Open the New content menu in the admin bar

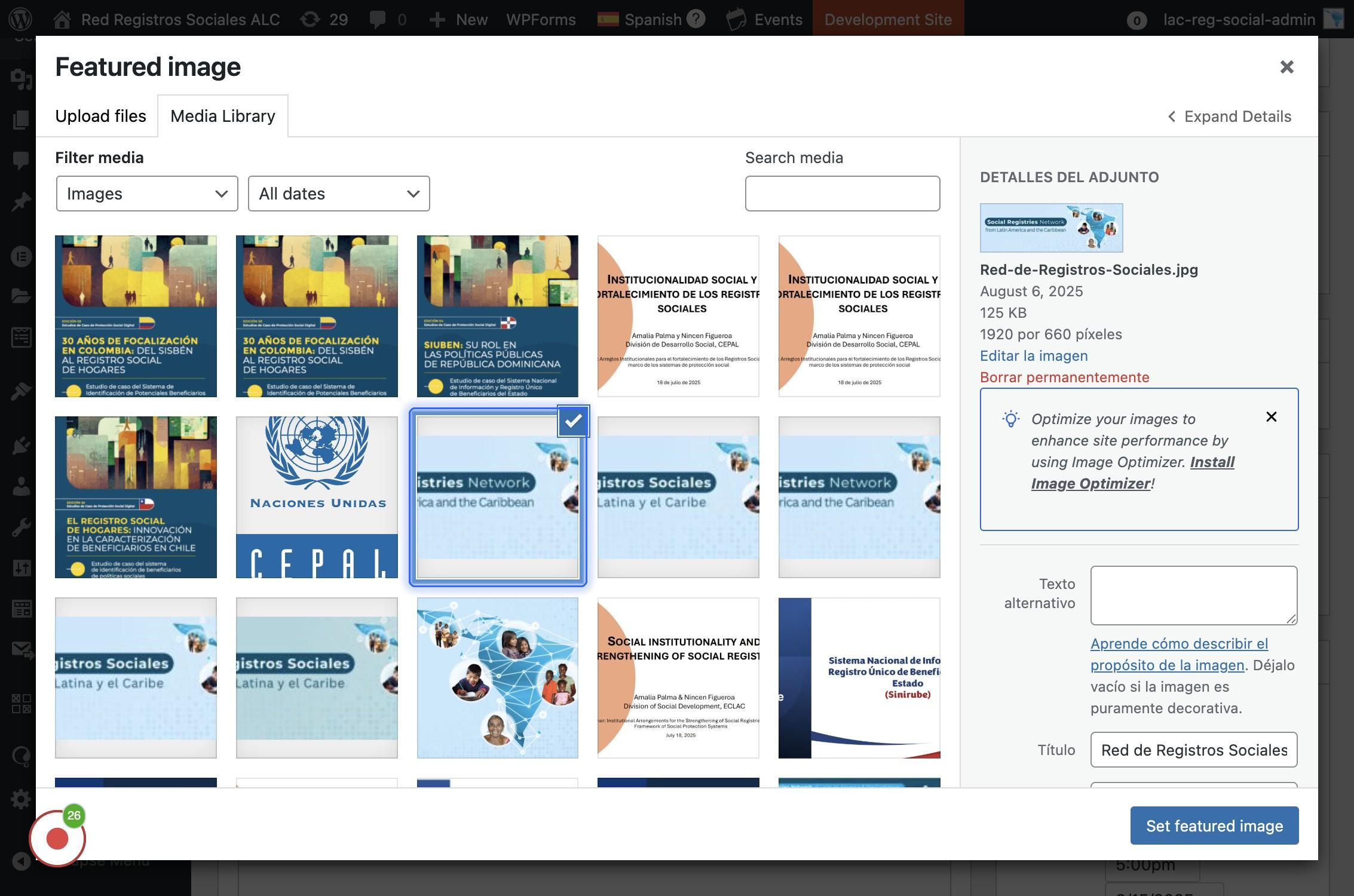[458, 20]
